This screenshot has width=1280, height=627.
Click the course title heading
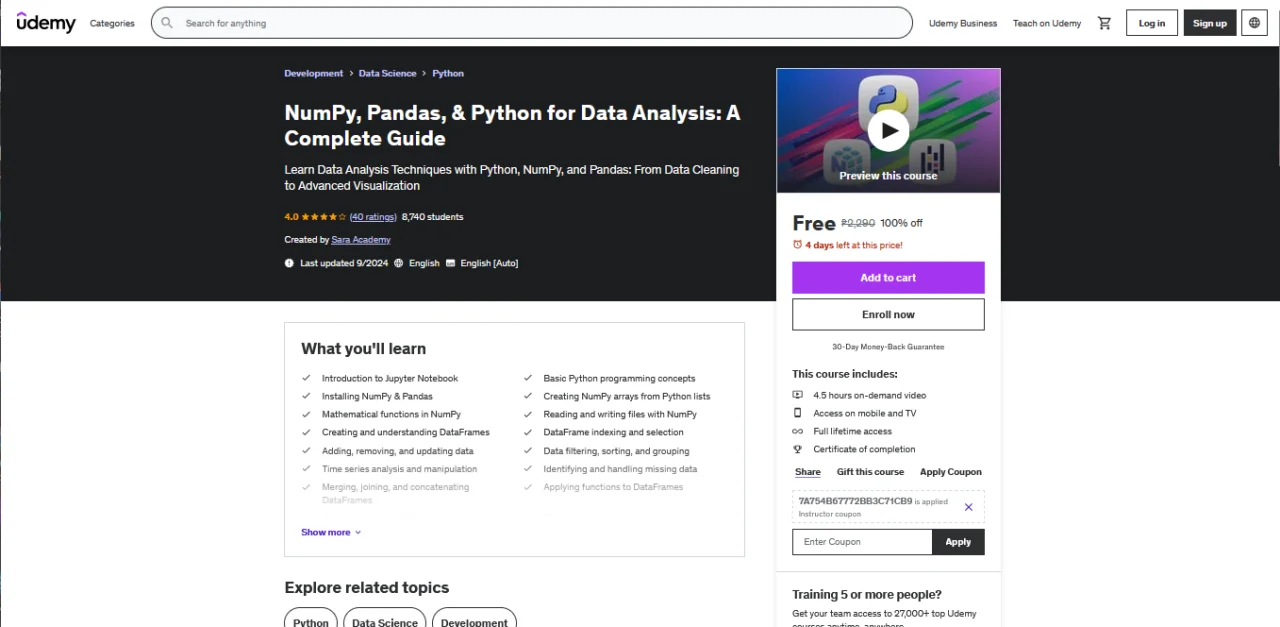coord(512,126)
